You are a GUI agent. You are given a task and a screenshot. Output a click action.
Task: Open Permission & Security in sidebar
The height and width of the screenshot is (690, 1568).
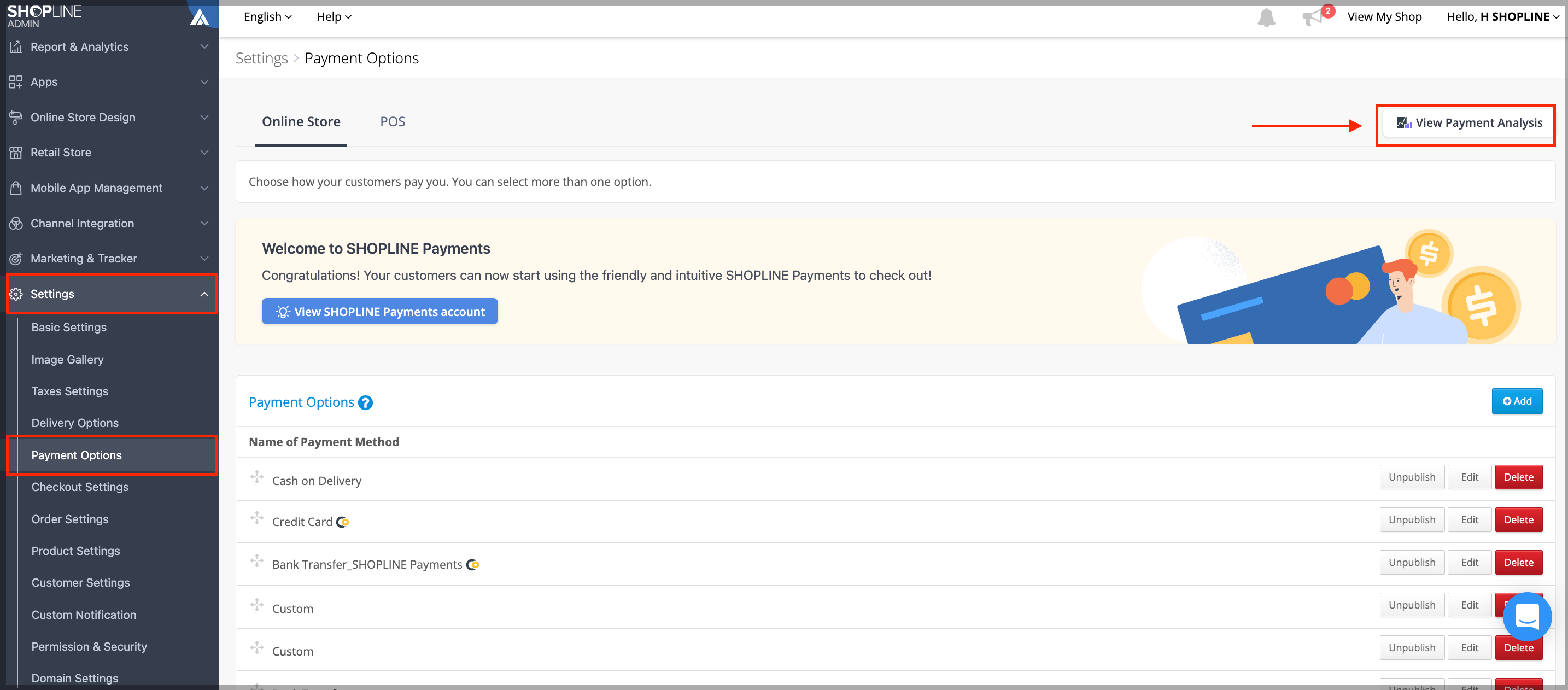pyautogui.click(x=89, y=646)
